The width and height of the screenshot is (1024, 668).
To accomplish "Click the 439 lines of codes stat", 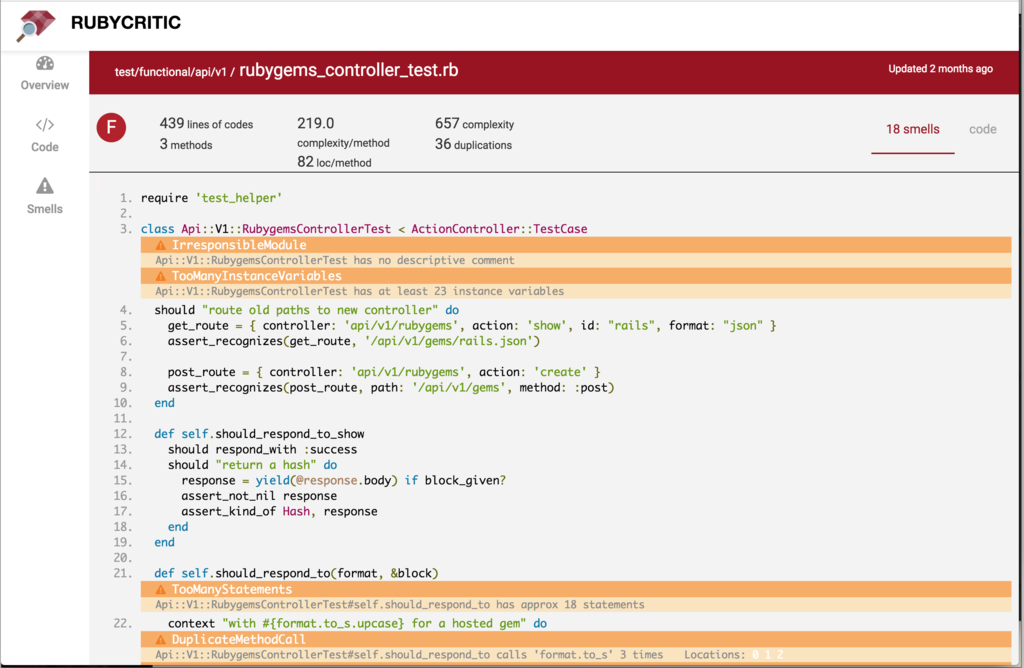I will click(x=206, y=123).
